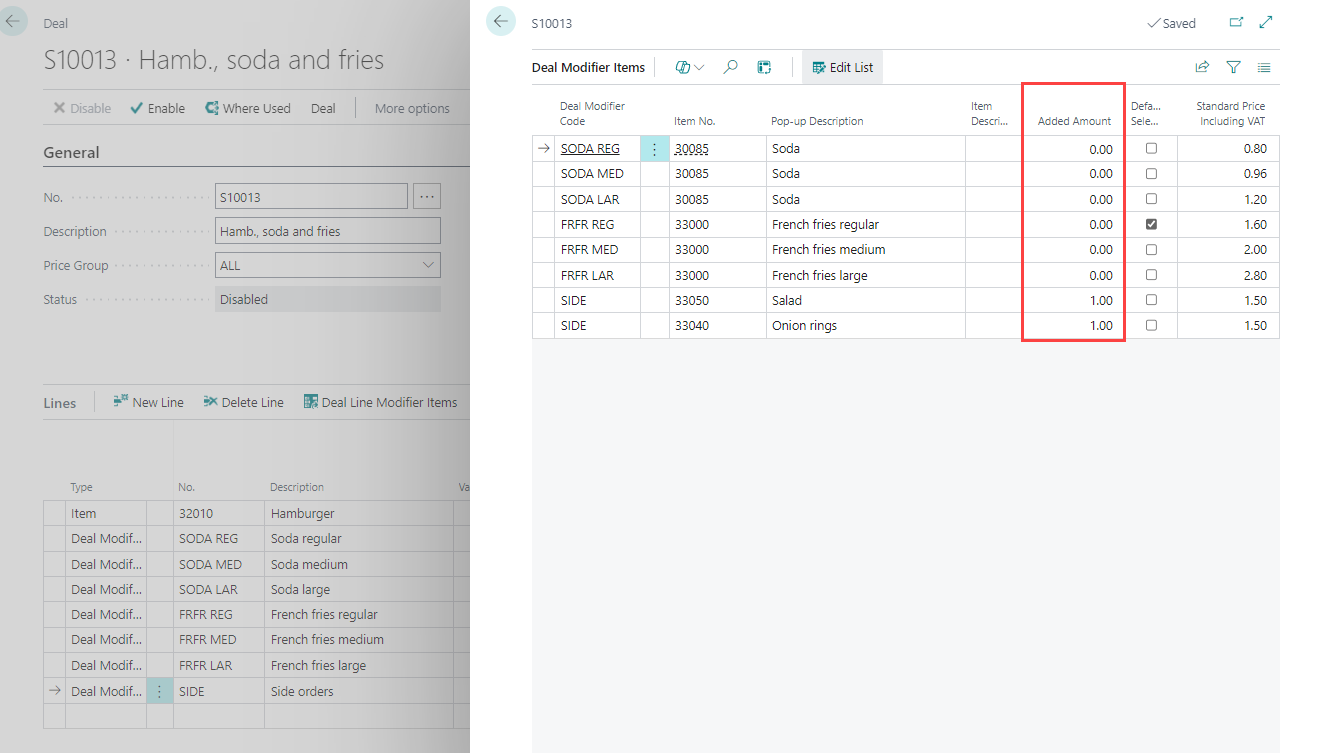Click the ellipsis lookup beside No. field

(427, 197)
